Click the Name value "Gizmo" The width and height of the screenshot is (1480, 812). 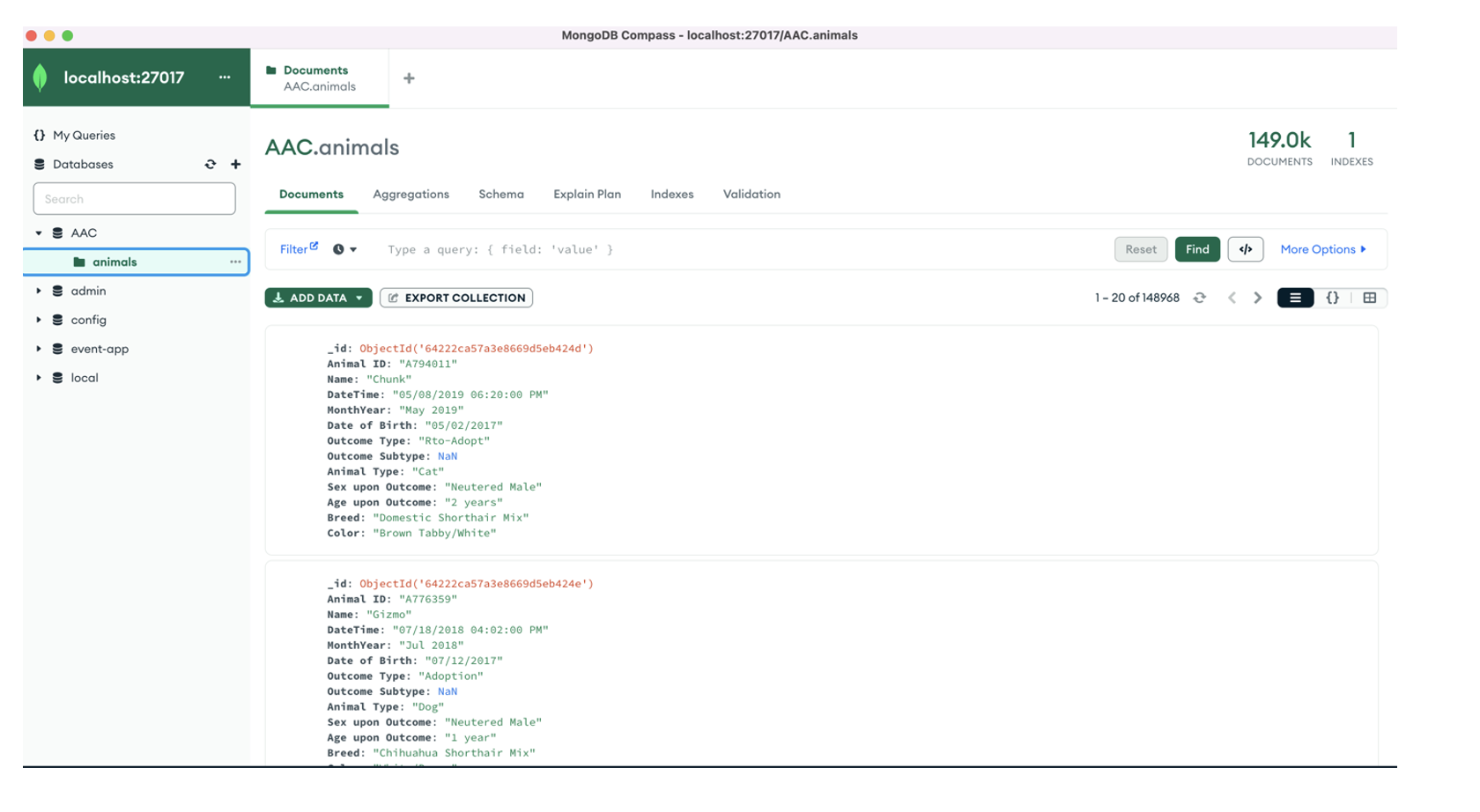(388, 615)
